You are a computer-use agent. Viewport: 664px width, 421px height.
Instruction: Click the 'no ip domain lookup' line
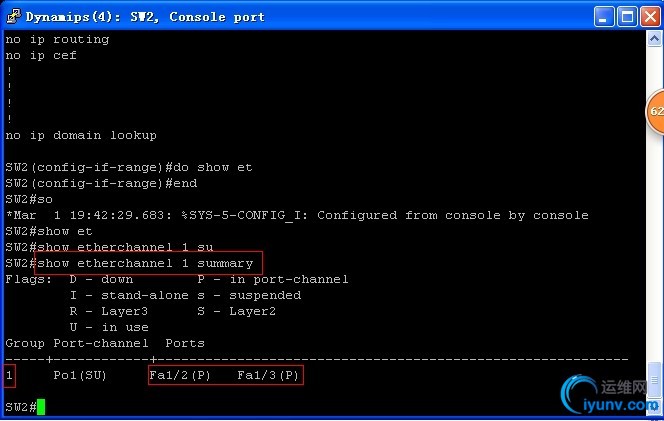[x=81, y=136]
